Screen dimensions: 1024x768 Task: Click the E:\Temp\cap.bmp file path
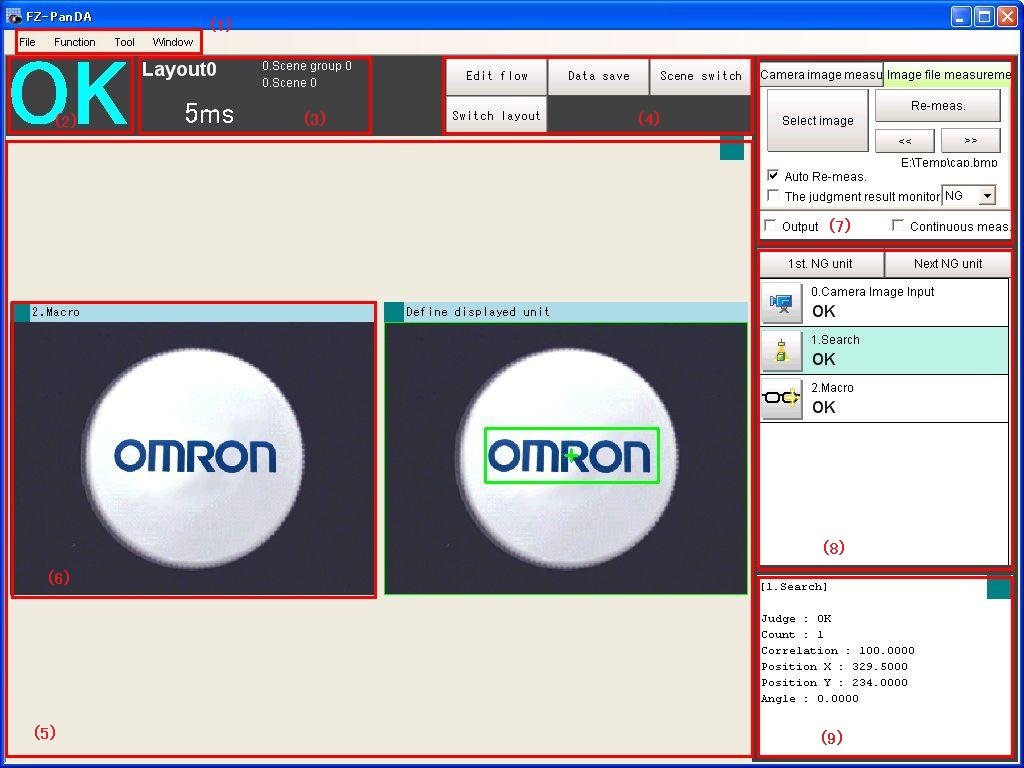pyautogui.click(x=949, y=163)
